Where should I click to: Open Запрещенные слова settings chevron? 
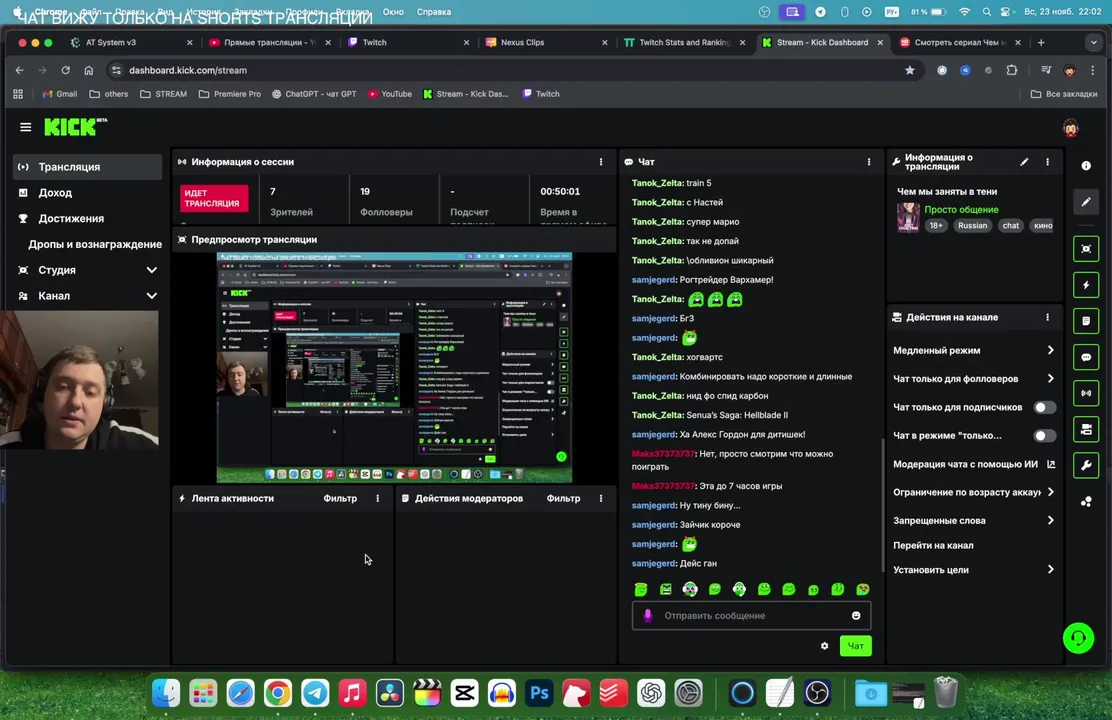(x=1050, y=521)
